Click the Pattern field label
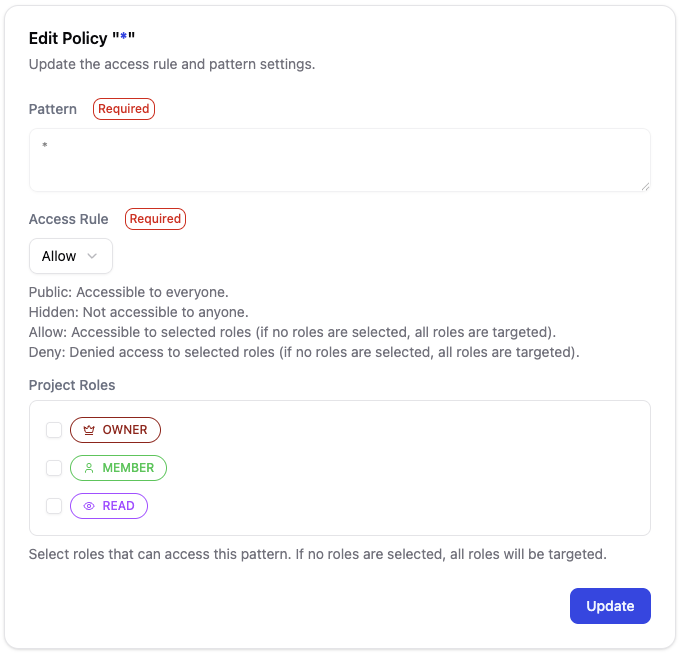This screenshot has height=656, width=682. tap(53, 109)
